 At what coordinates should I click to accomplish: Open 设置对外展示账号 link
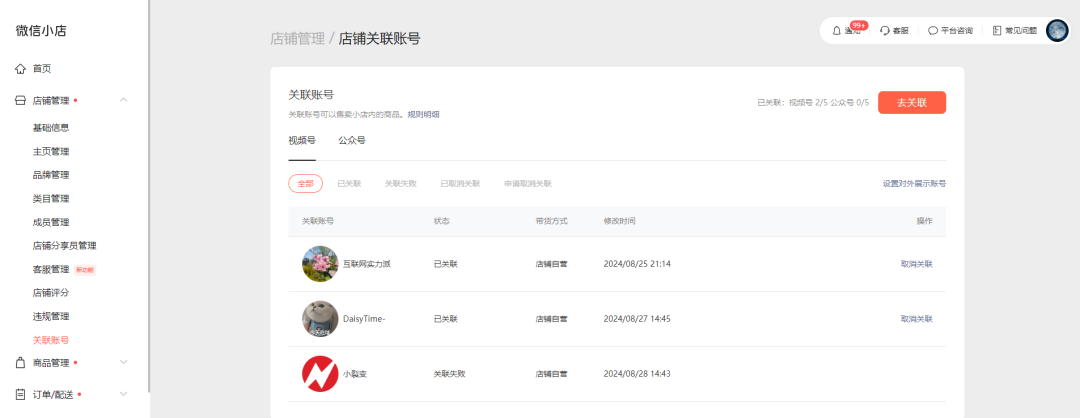(914, 184)
